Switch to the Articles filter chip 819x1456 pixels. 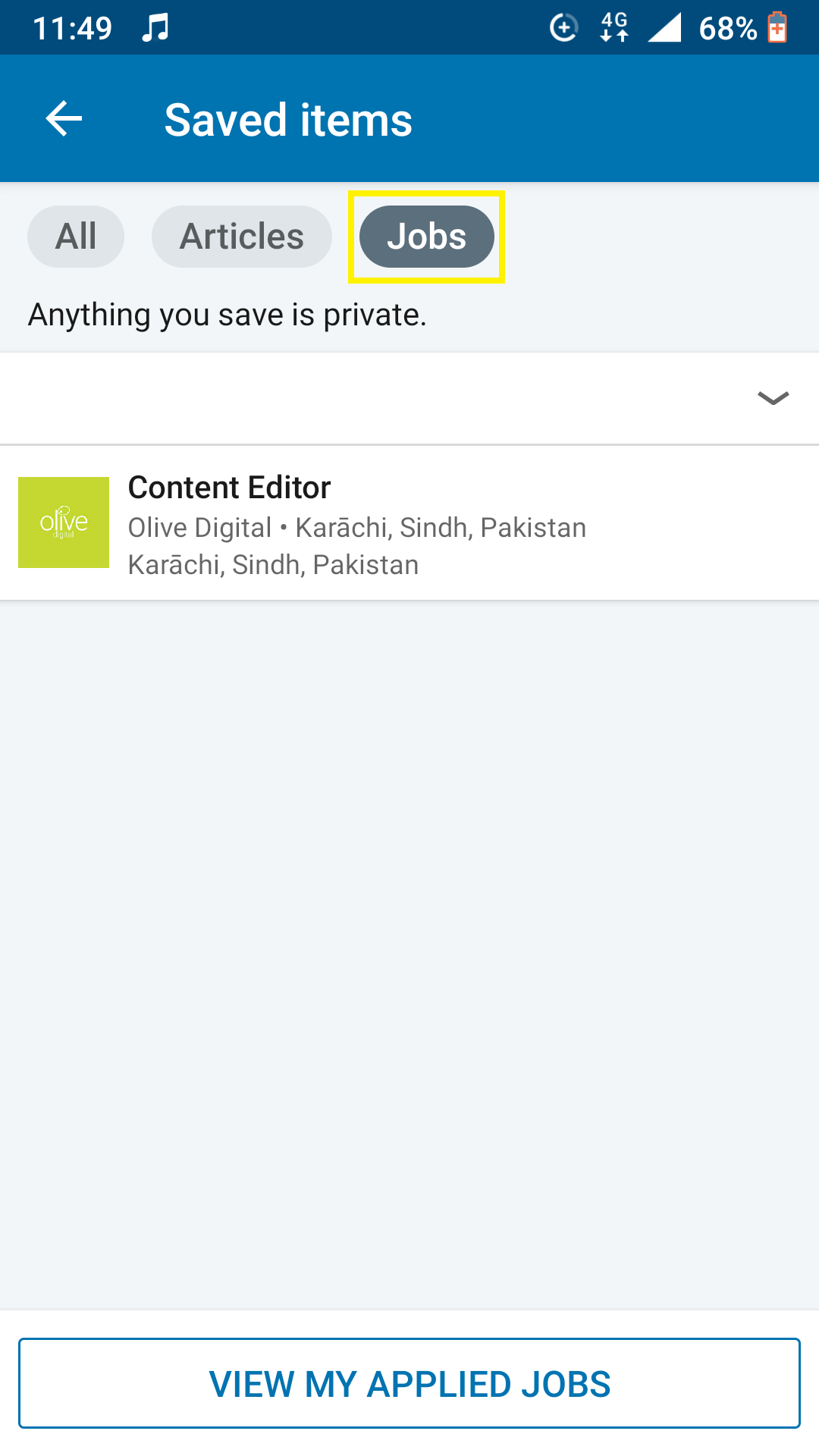pyautogui.click(x=242, y=237)
